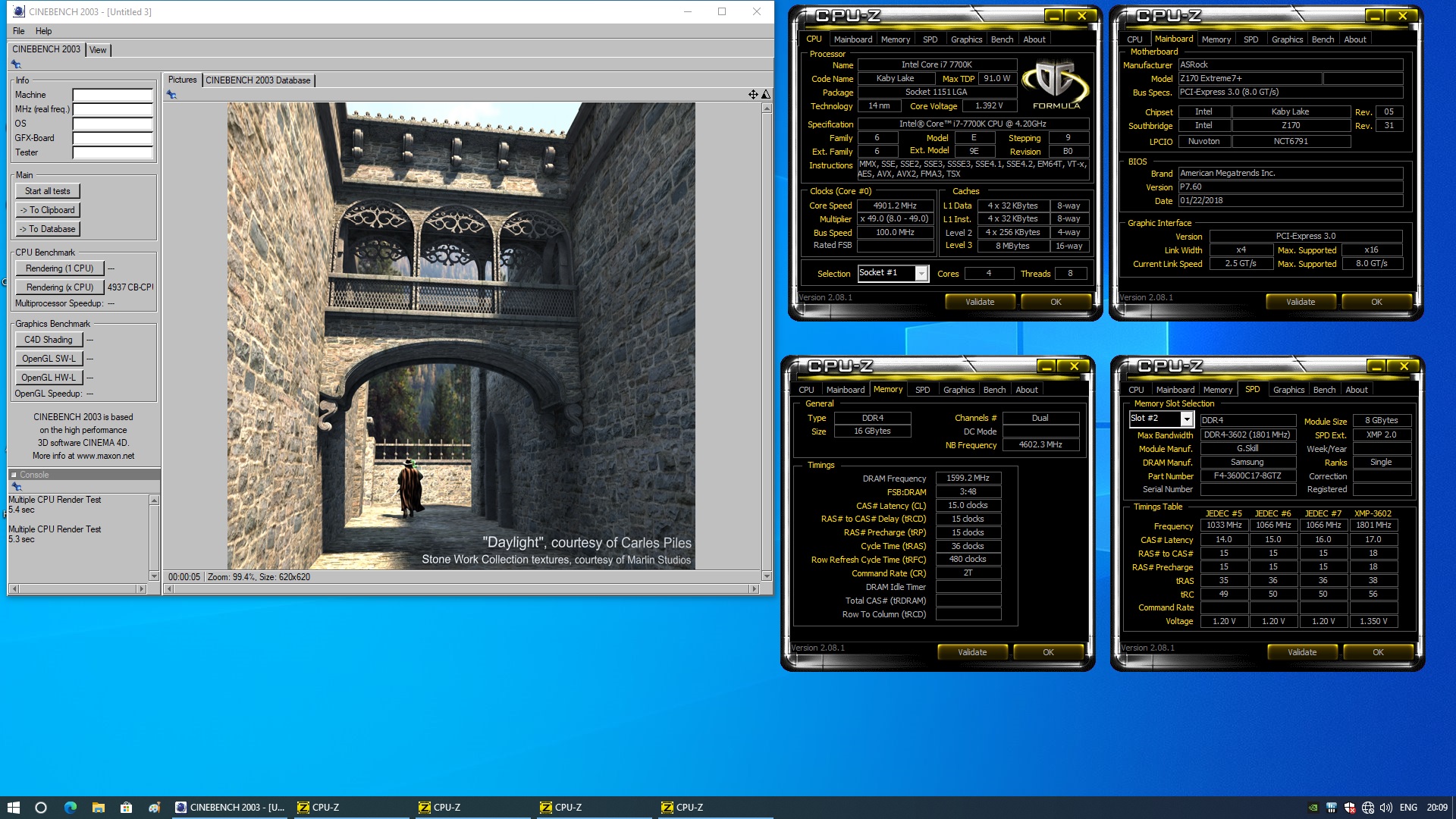Open the Windows Start menu
This screenshot has width=1456, height=819.
click(x=13, y=808)
